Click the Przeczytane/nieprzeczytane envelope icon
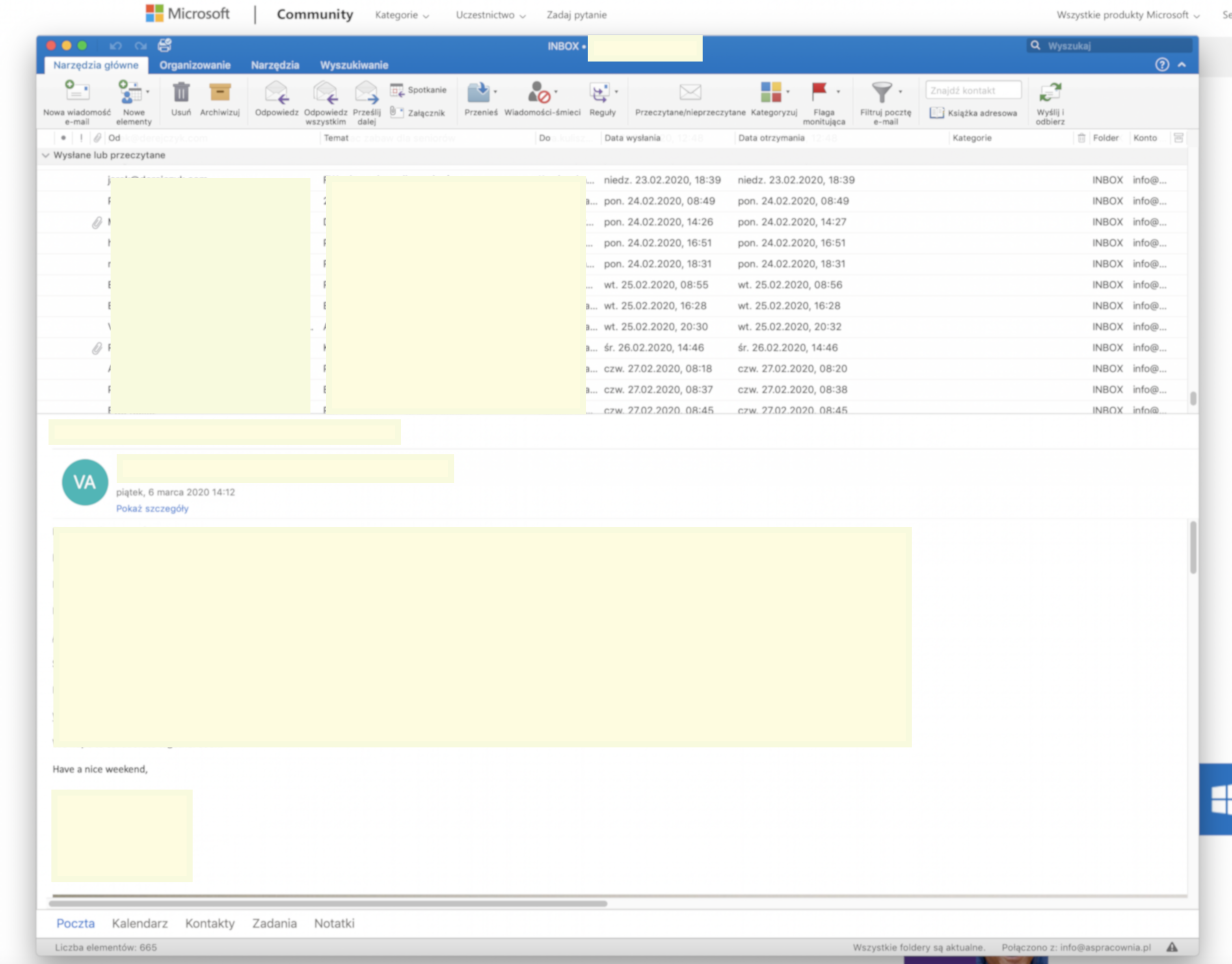 tap(689, 92)
